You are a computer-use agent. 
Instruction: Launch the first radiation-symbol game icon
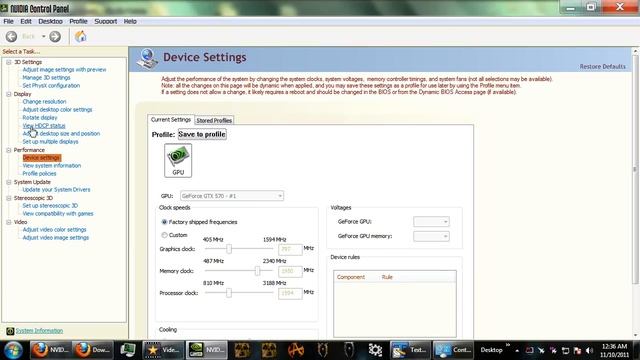242,350
